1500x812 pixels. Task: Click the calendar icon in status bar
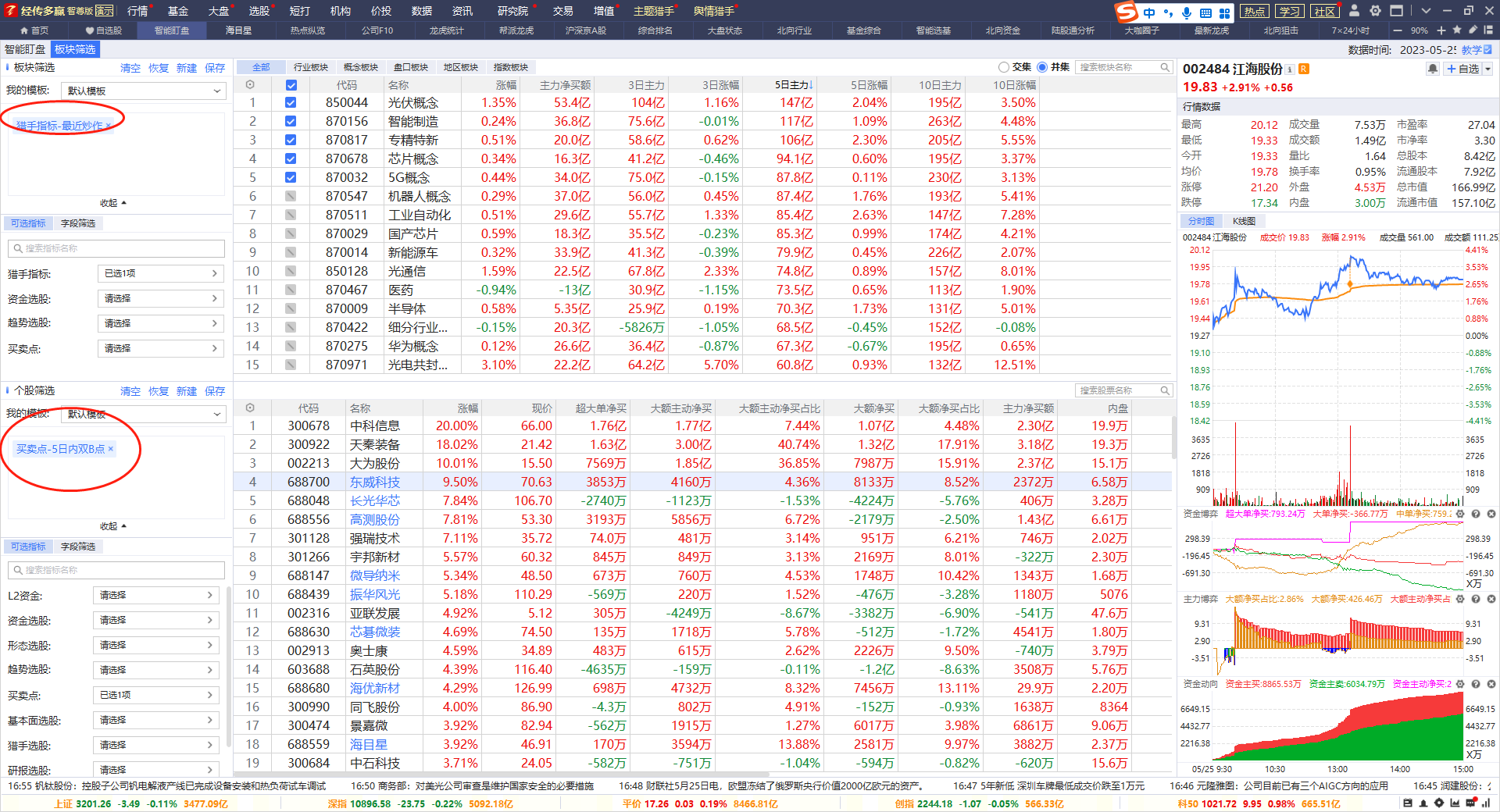click(x=1408, y=803)
